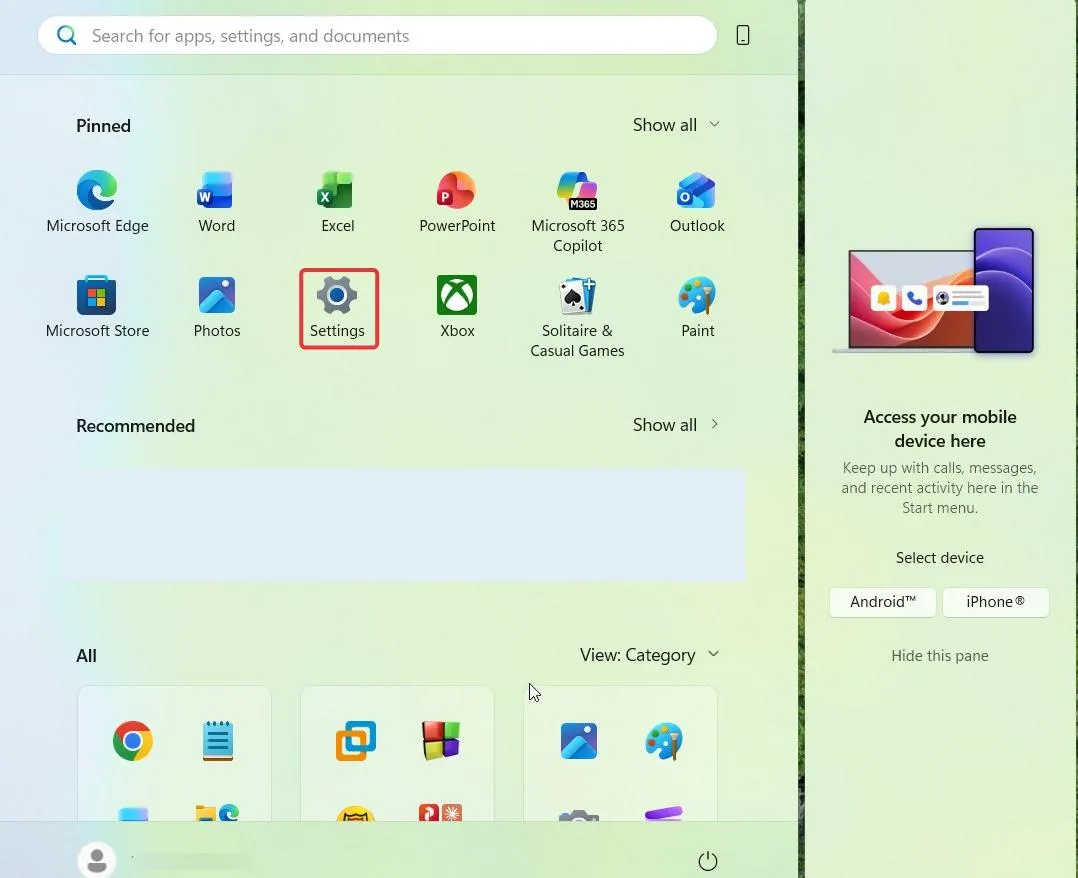Image resolution: width=1078 pixels, height=878 pixels.
Task: Launch the Xbox app
Action: [x=456, y=307]
